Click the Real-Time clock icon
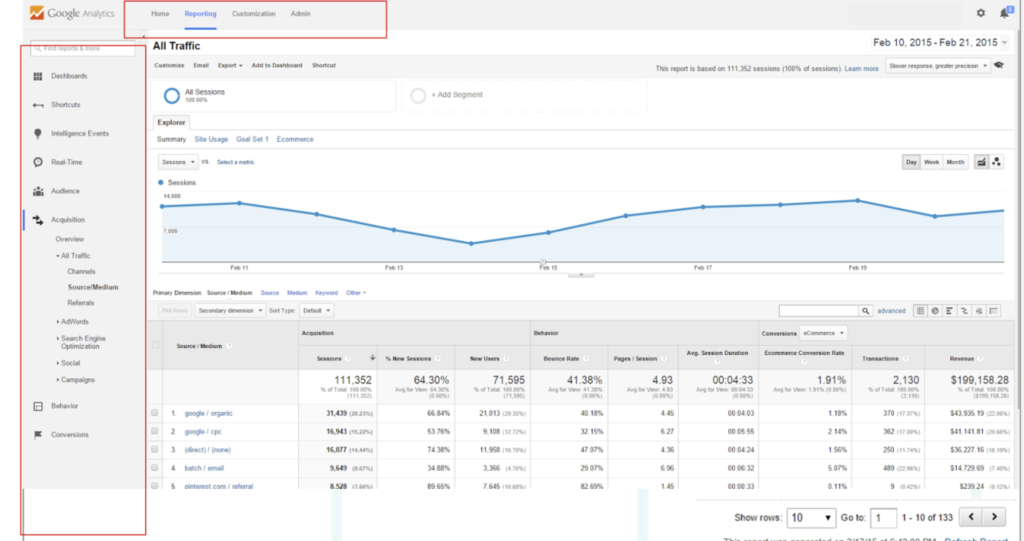The image size is (1024, 541). pyautogui.click(x=37, y=162)
